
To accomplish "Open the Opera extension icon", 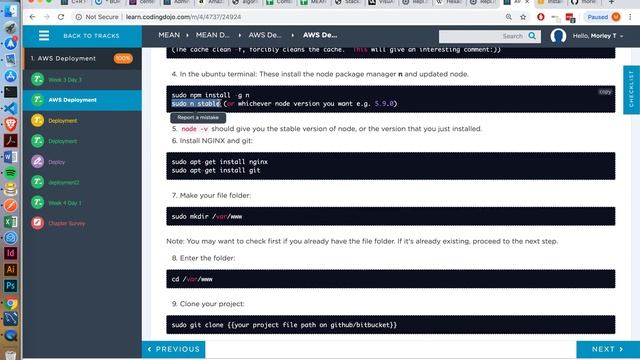I will point(541,17).
